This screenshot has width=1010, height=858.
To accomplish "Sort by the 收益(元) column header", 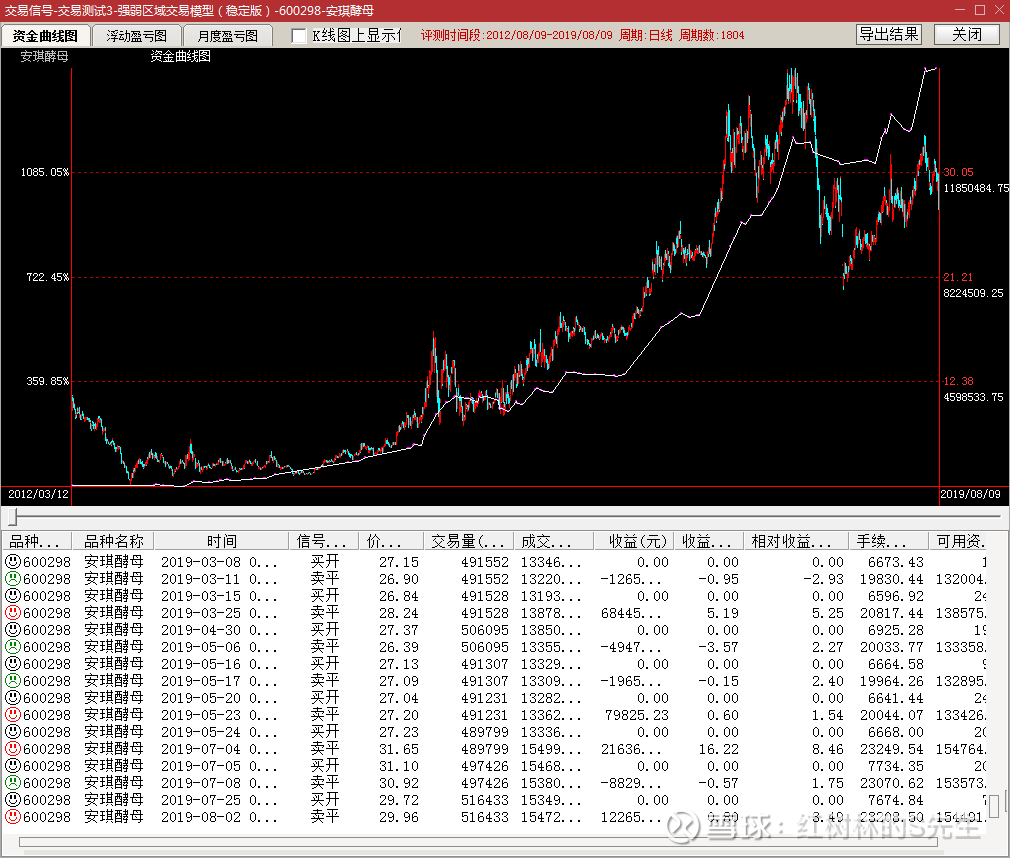I will pos(633,541).
